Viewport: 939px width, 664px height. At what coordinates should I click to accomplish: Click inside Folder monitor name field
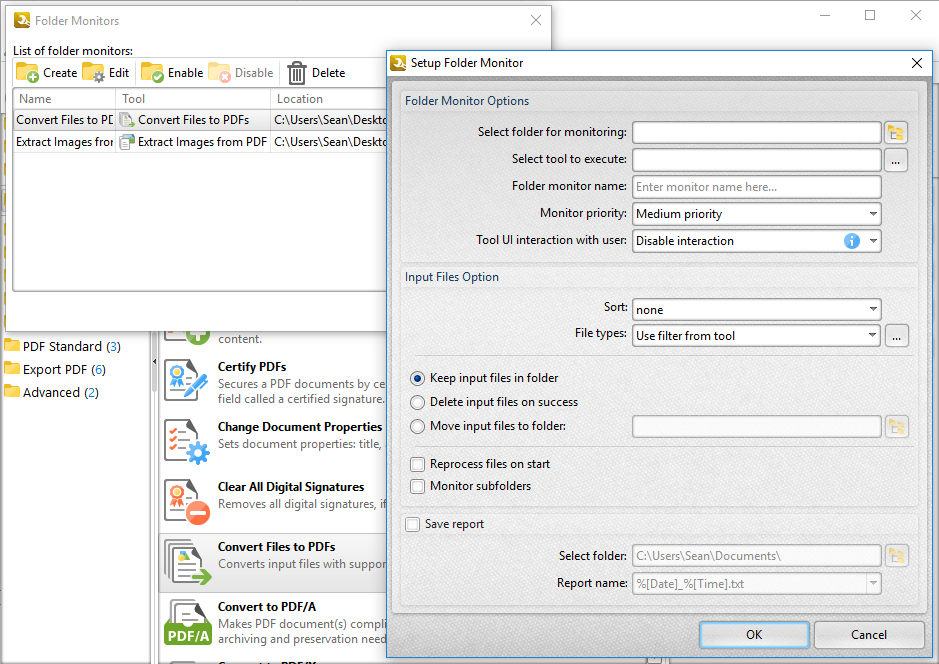756,187
